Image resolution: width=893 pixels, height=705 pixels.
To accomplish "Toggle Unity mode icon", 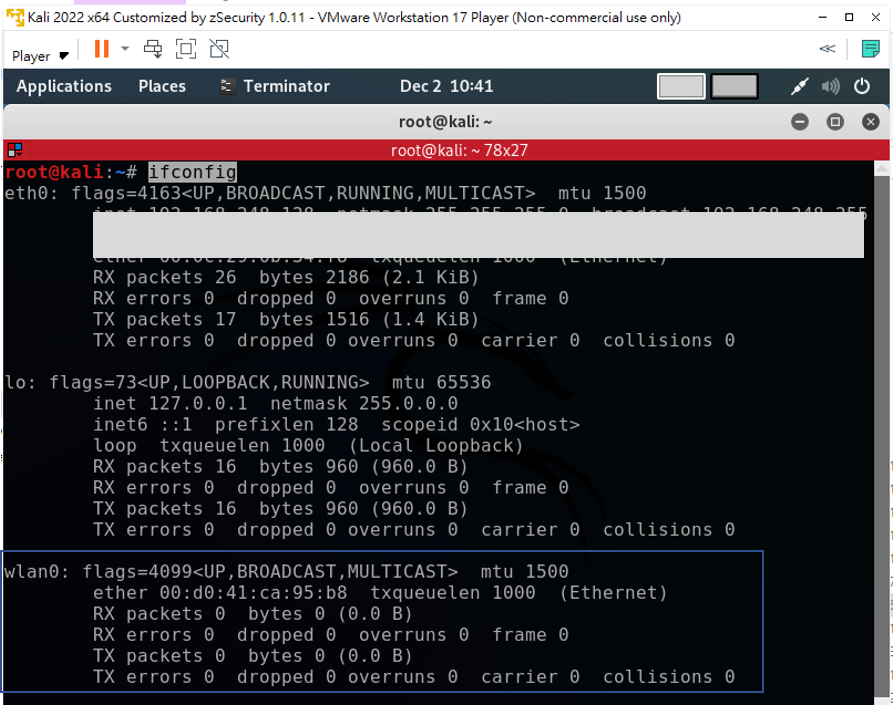I will (x=218, y=49).
